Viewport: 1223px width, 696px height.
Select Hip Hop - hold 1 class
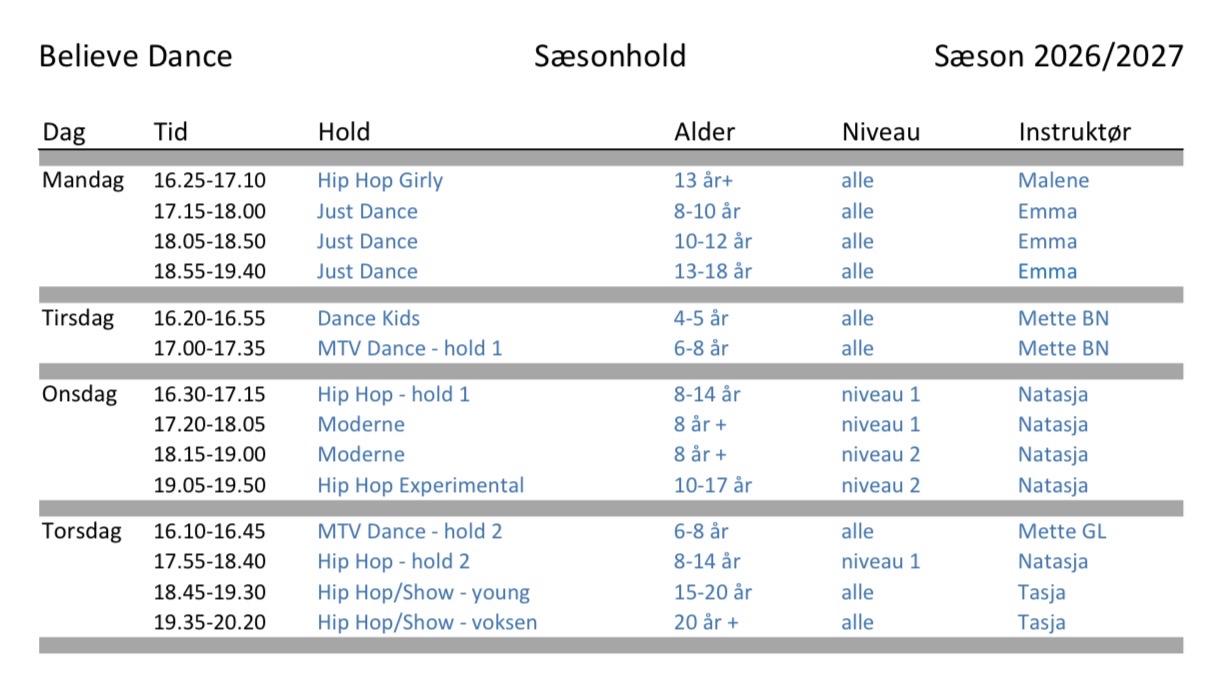(393, 394)
